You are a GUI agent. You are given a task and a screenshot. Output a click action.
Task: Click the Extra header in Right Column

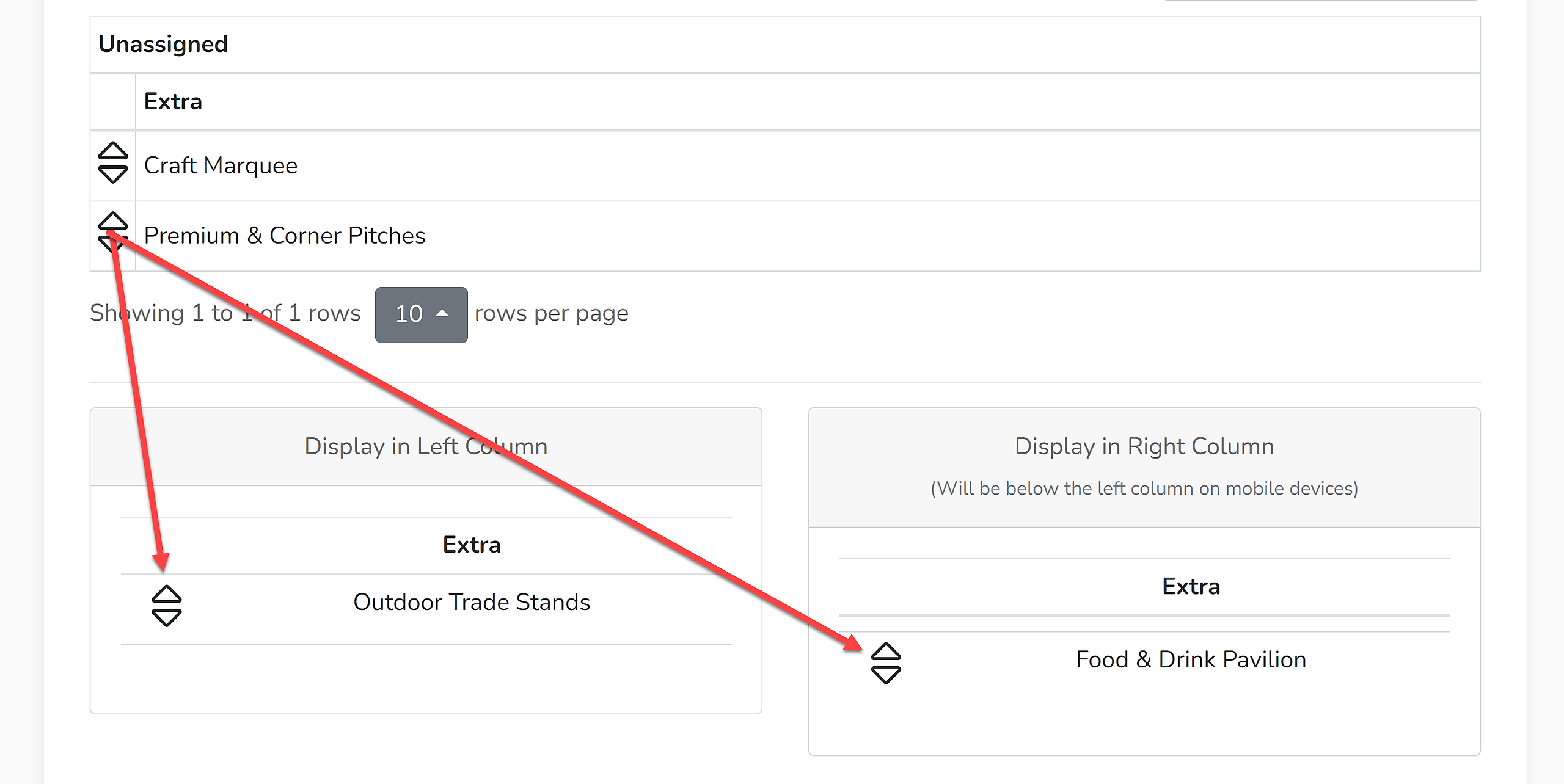click(x=1191, y=586)
